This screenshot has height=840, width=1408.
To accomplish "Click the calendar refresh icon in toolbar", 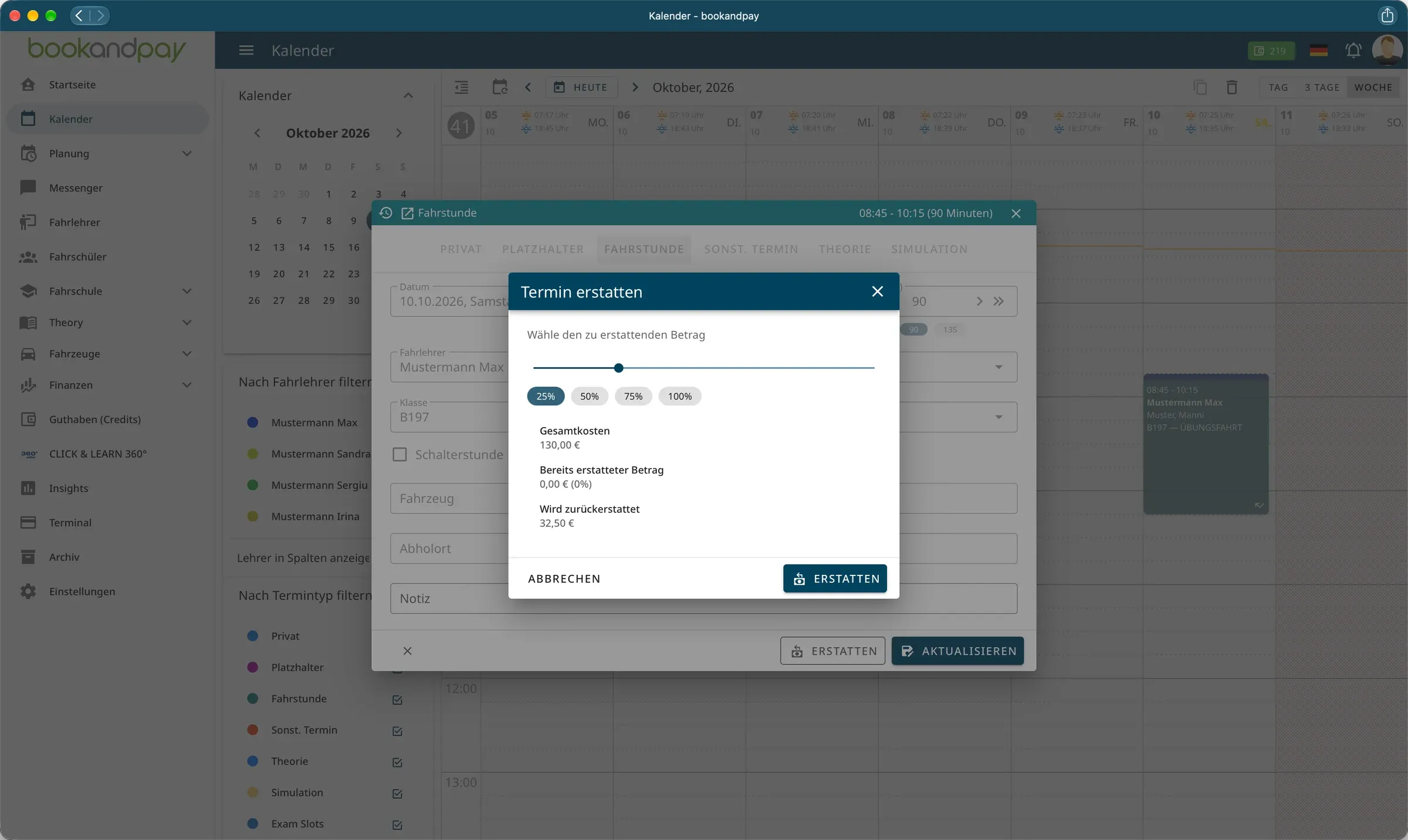I will [x=500, y=87].
